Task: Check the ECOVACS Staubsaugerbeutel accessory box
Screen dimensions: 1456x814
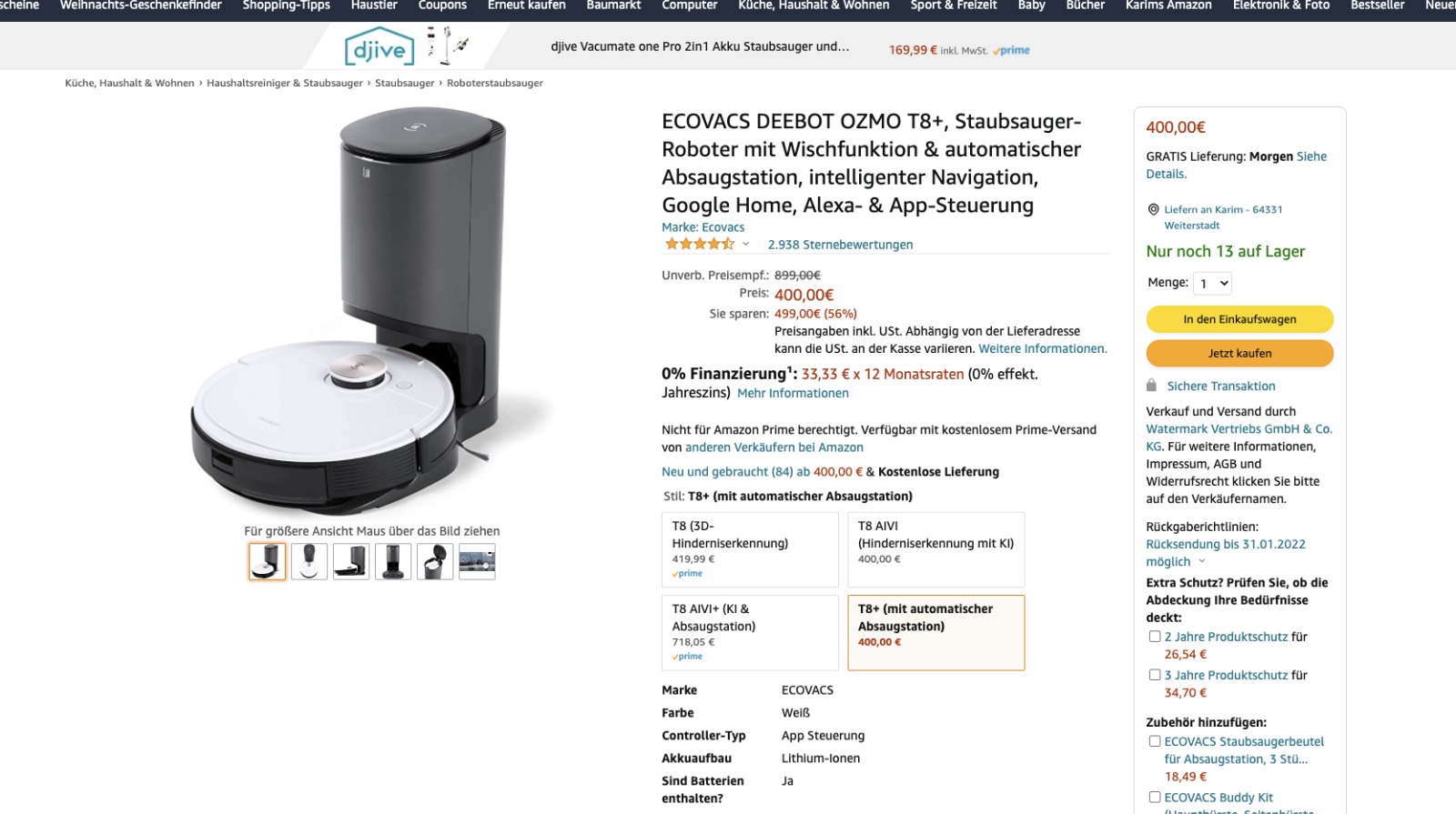Action: pyautogui.click(x=1154, y=741)
